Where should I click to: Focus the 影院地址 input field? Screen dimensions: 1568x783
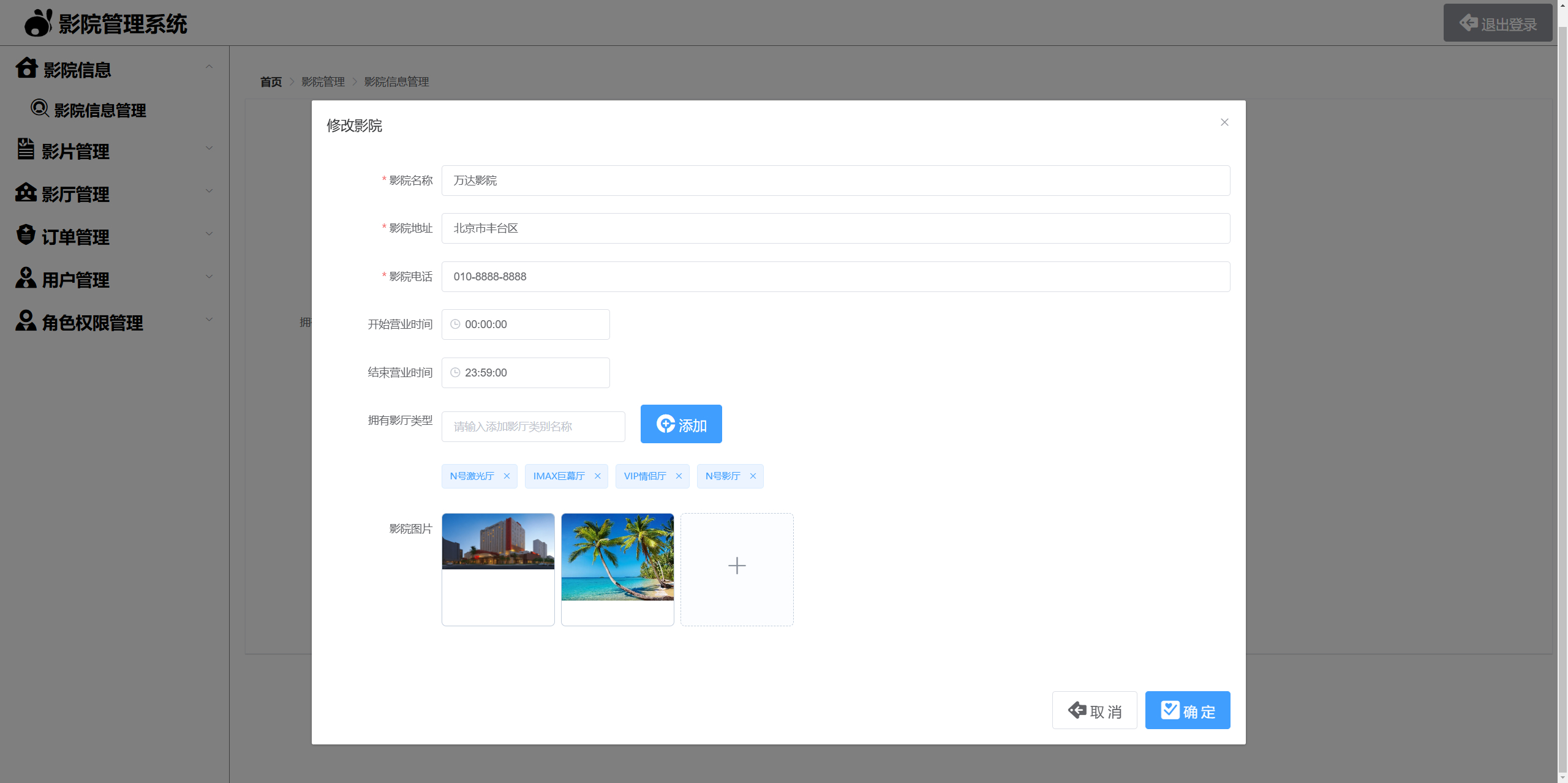point(835,228)
